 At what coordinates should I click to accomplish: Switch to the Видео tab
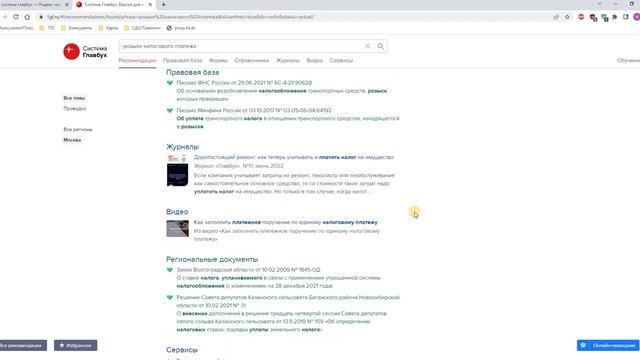coord(315,60)
